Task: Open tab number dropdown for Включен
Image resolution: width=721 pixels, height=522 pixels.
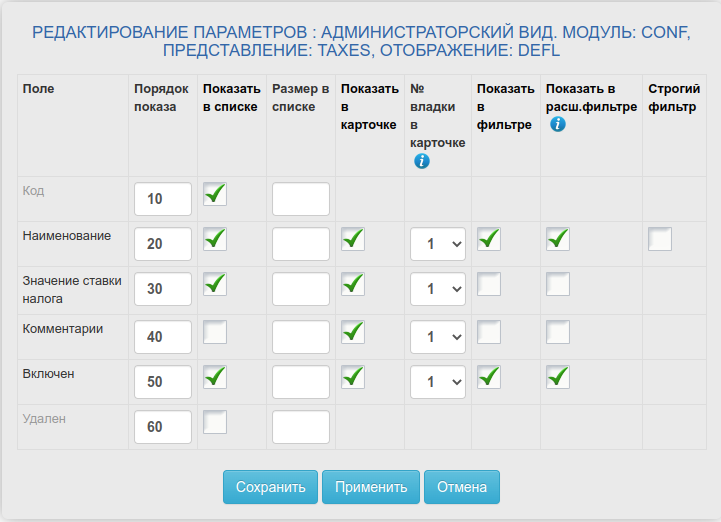Action: point(437,382)
